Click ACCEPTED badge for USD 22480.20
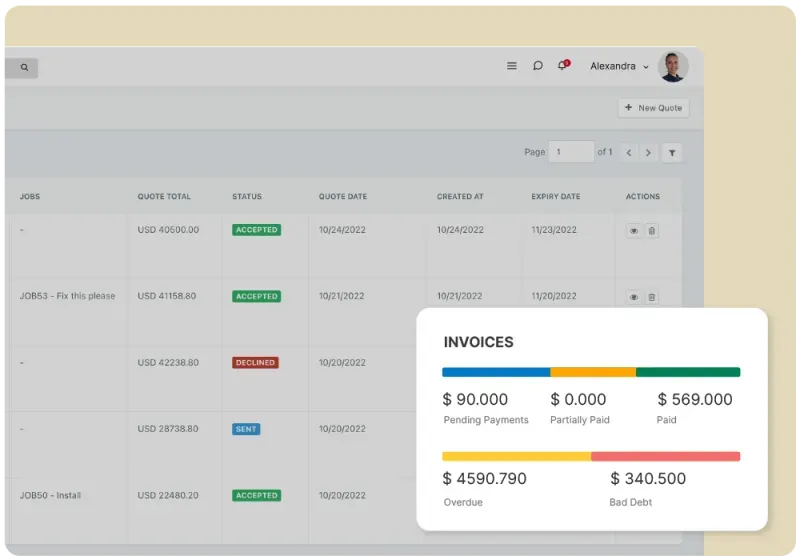This screenshot has height=560, width=800. pos(257,495)
